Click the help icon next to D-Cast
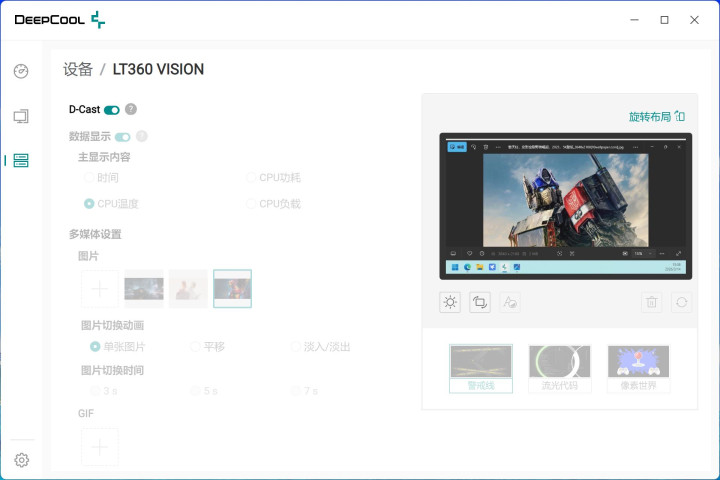Viewport: 720px width, 480px height. (131, 110)
